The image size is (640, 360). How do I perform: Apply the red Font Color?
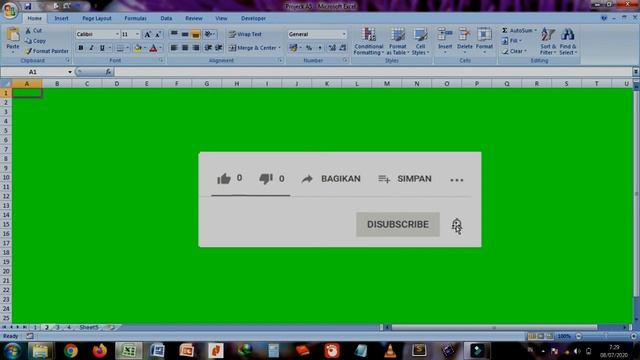click(x=153, y=48)
